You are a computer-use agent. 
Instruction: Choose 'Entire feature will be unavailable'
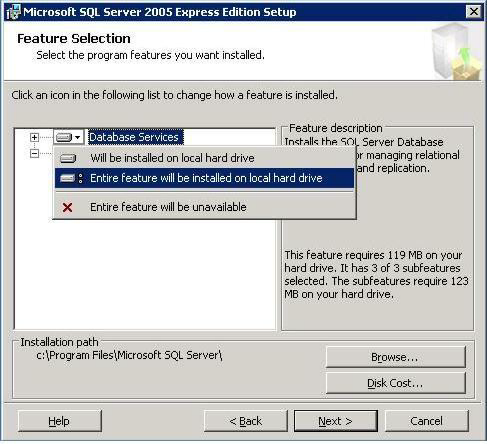[x=168, y=207]
